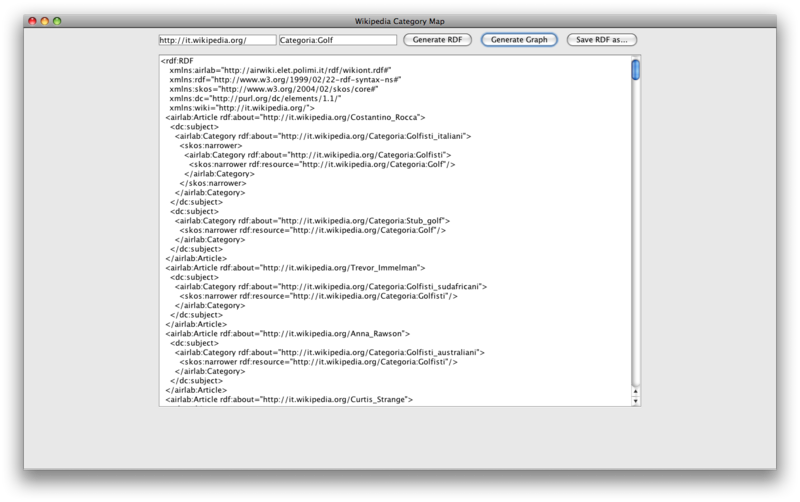Select the Stub_golf category line

coord(312,221)
